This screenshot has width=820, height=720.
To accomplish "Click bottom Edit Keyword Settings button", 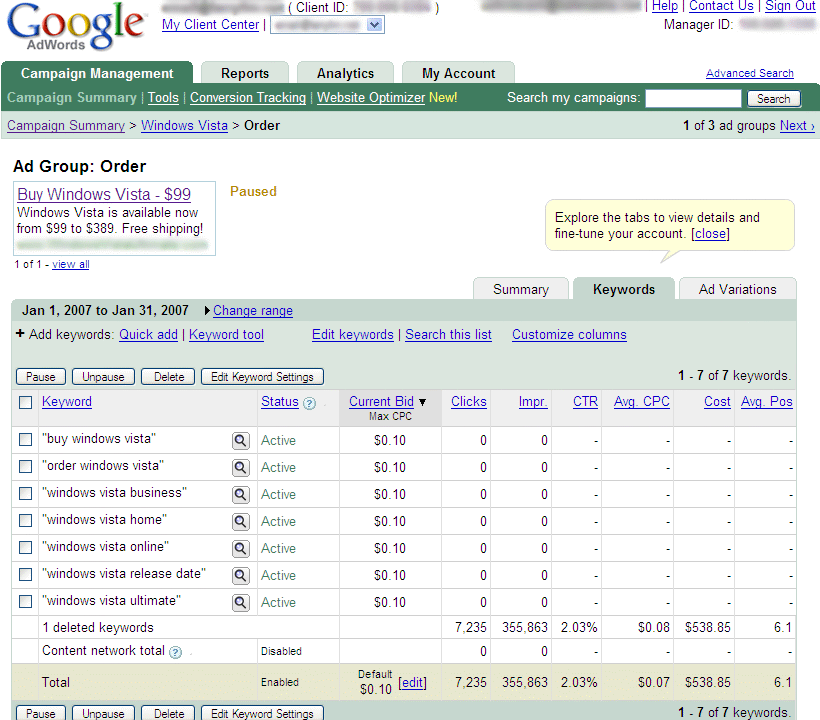I will (262, 713).
